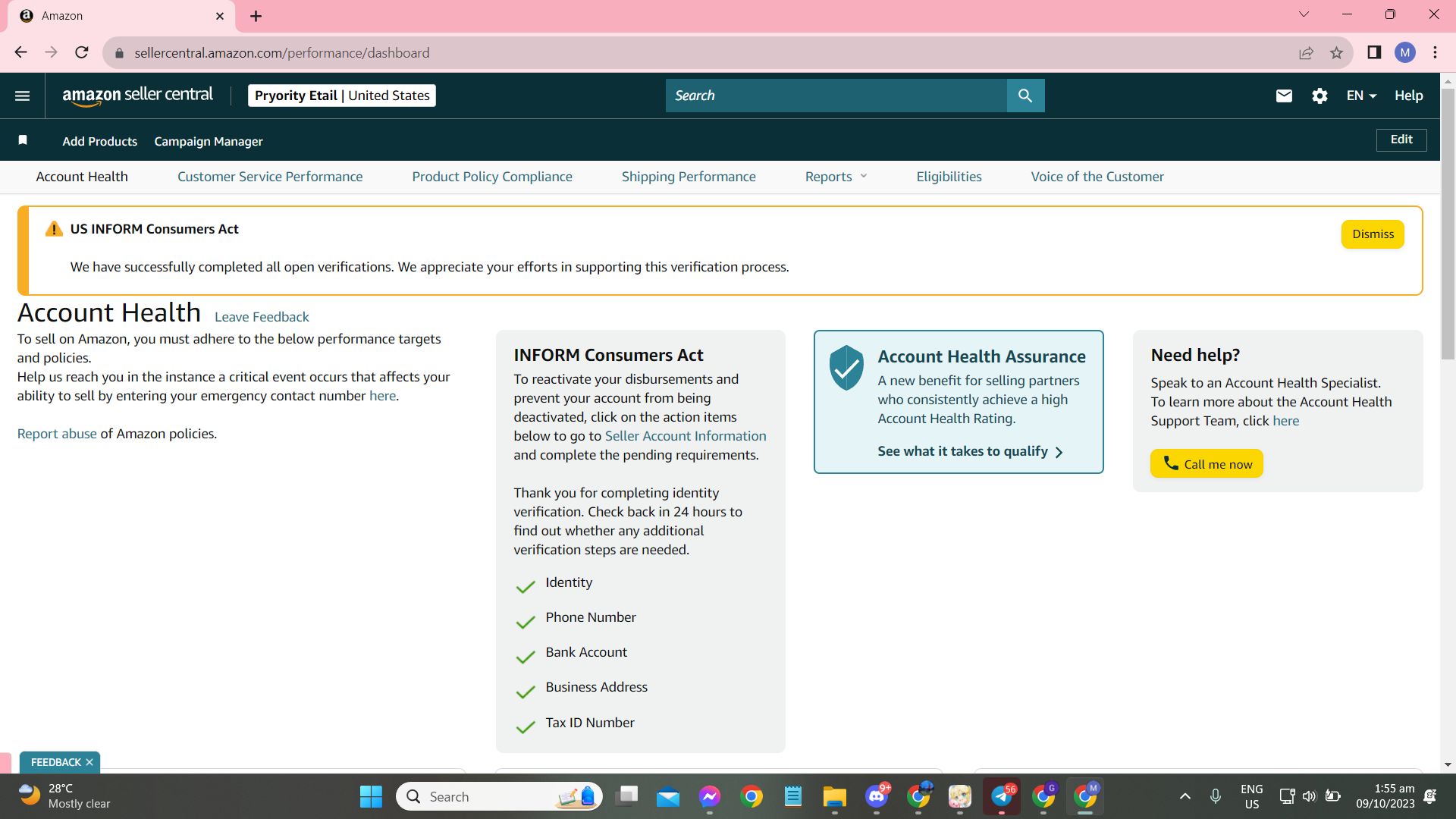Click the FEEDBACK label button
Screen dimensions: 1456x819
click(55, 762)
